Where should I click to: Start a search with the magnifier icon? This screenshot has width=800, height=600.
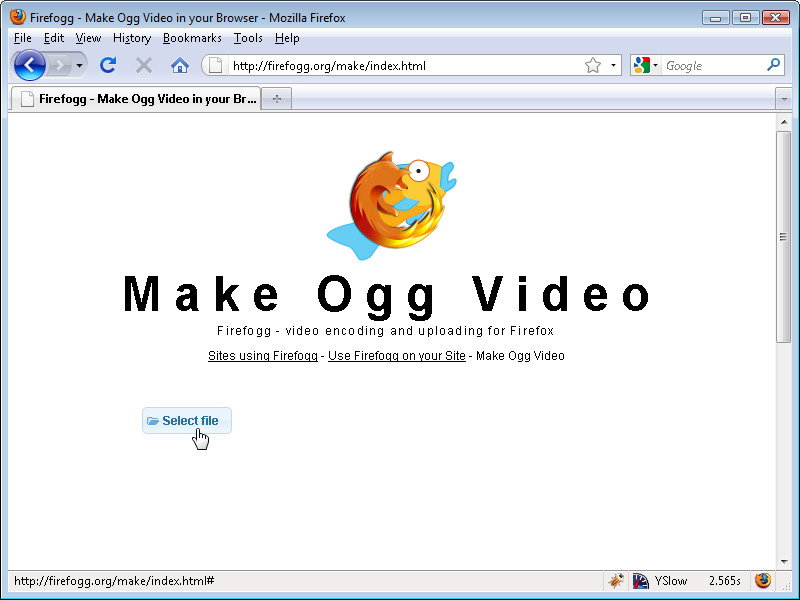(x=773, y=64)
